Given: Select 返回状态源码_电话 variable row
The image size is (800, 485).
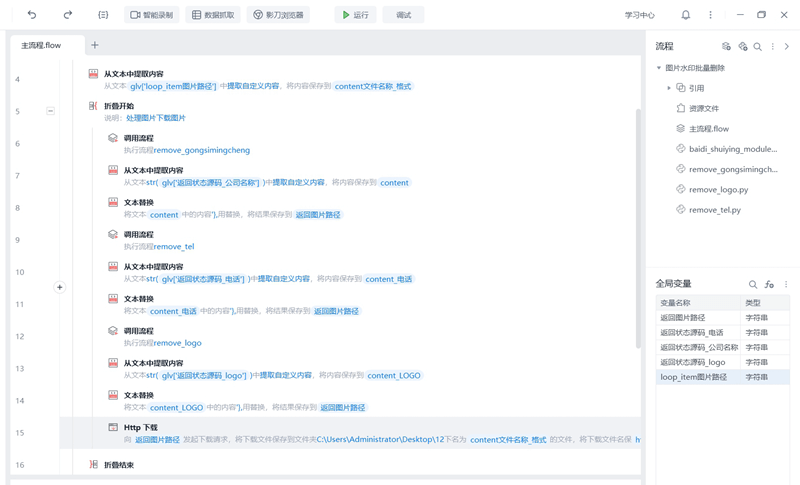Looking at the screenshot, I should coord(722,333).
